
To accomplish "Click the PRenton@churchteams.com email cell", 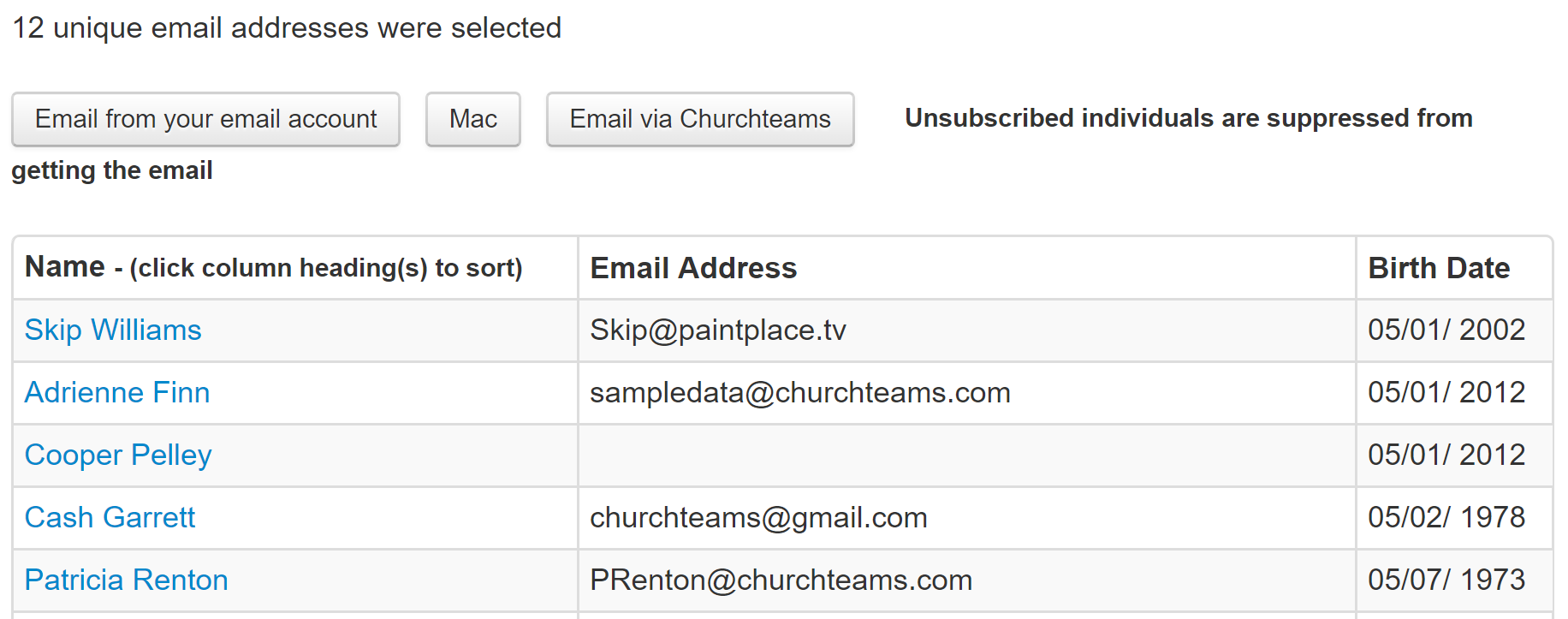I will 781,580.
